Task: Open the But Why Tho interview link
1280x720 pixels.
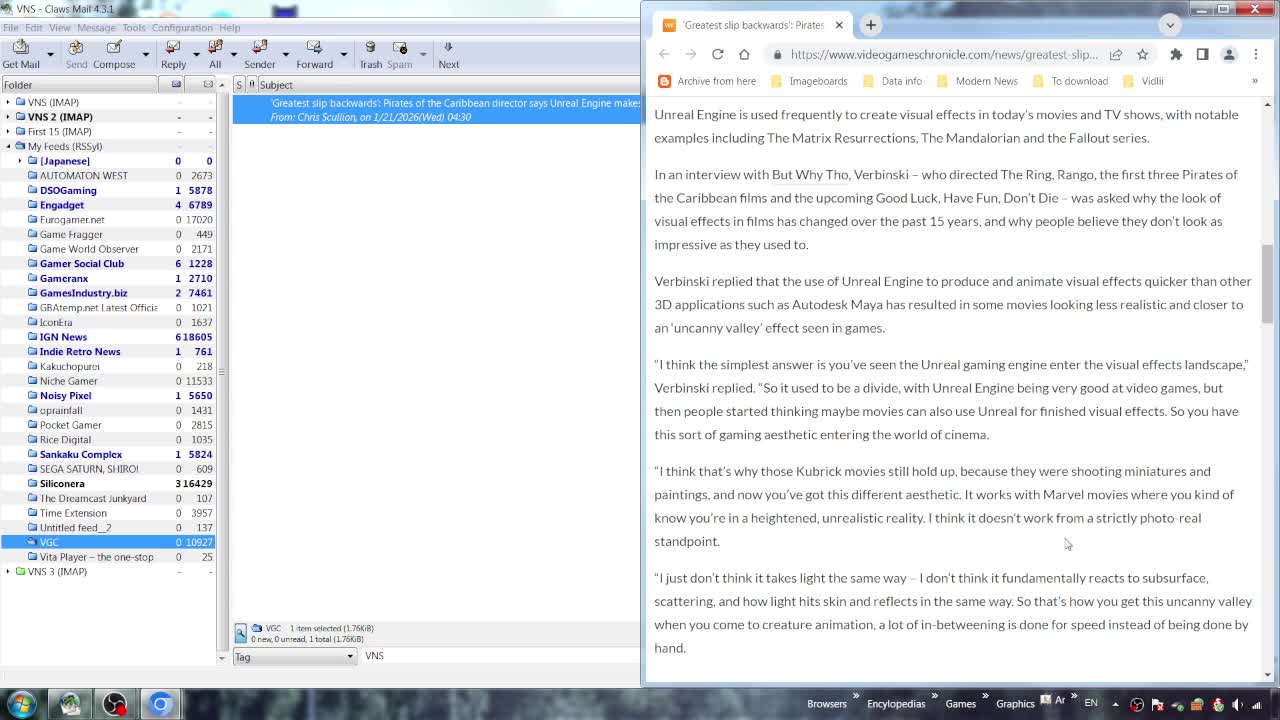Action: click(810, 175)
